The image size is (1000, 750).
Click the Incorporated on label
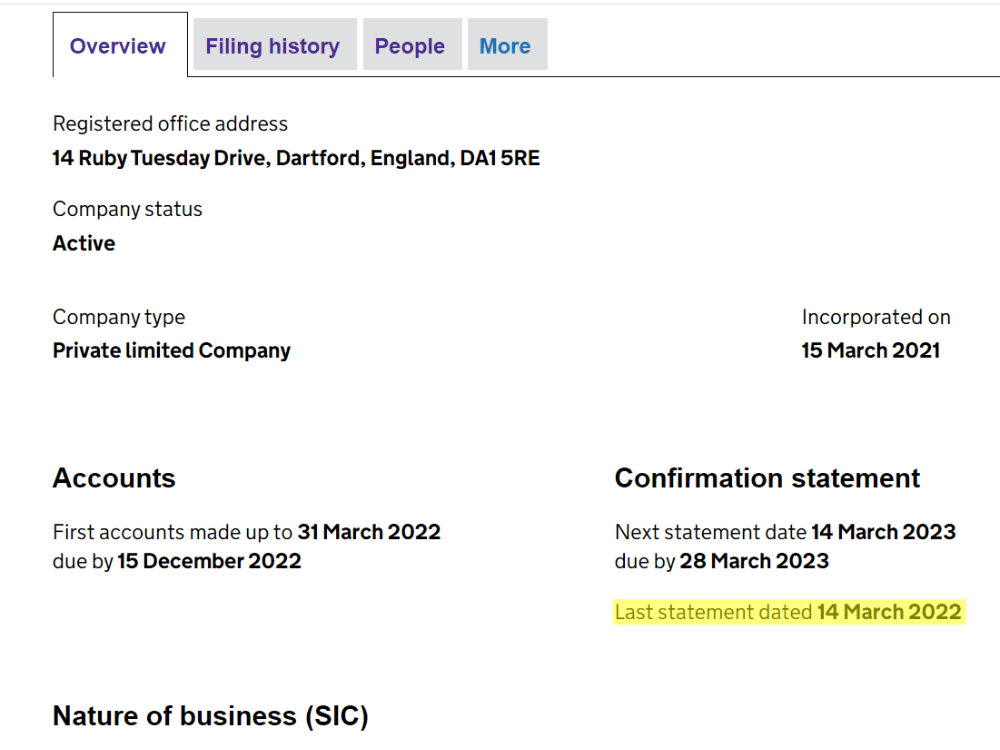click(875, 317)
